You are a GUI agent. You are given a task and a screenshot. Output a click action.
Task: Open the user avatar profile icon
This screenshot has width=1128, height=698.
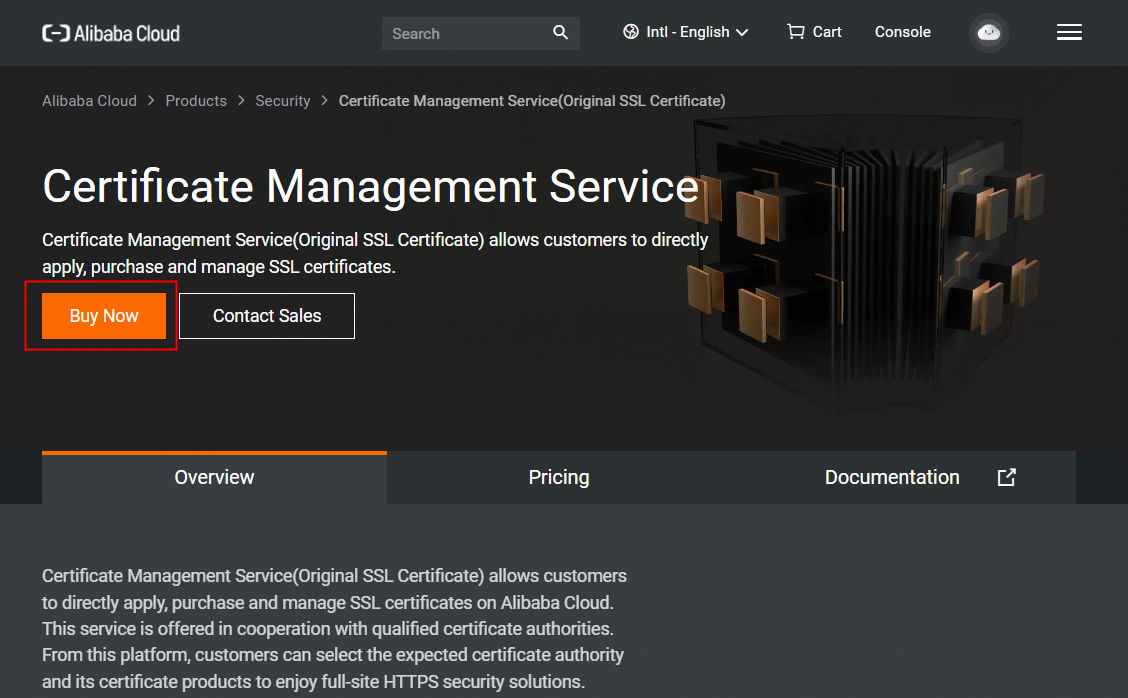[x=988, y=33]
